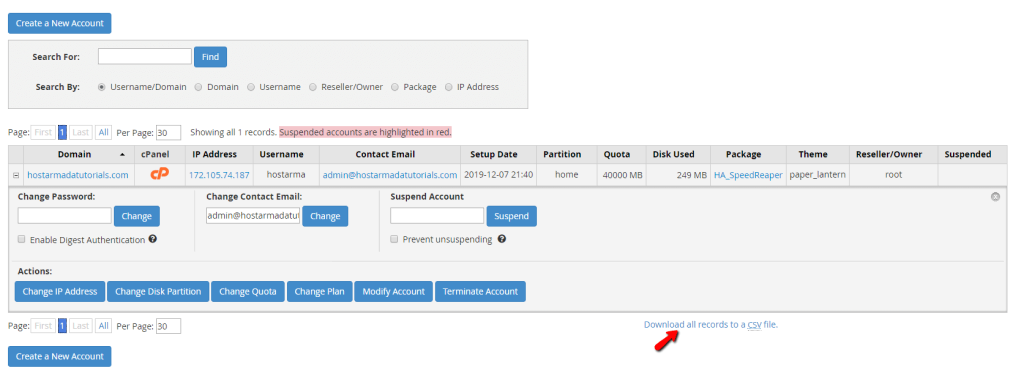The image size is (1024, 387).
Task: Click the 2019-12-07 21:40 setup date cell
Action: click(498, 175)
